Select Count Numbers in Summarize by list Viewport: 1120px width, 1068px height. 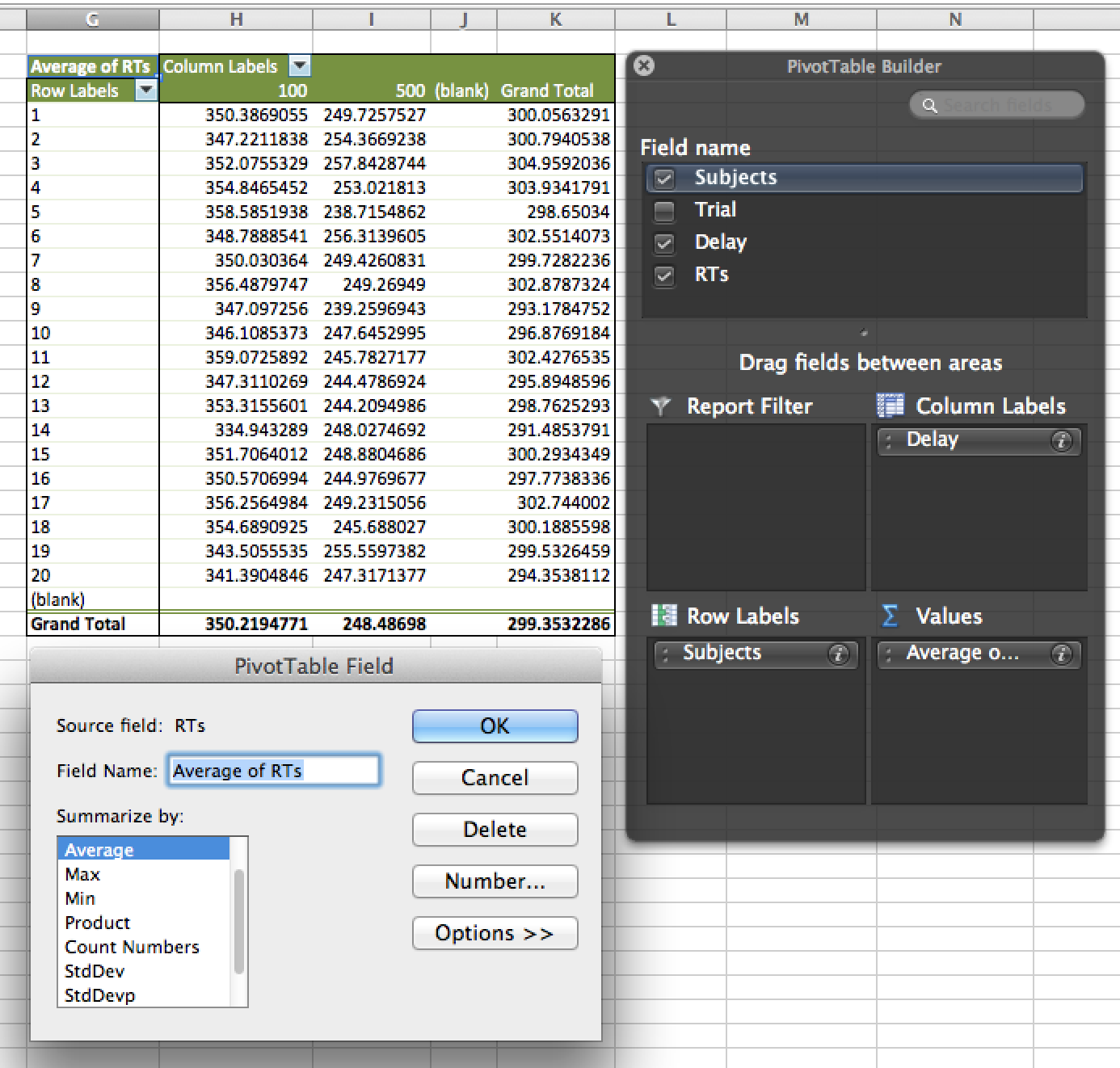pyautogui.click(x=144, y=947)
